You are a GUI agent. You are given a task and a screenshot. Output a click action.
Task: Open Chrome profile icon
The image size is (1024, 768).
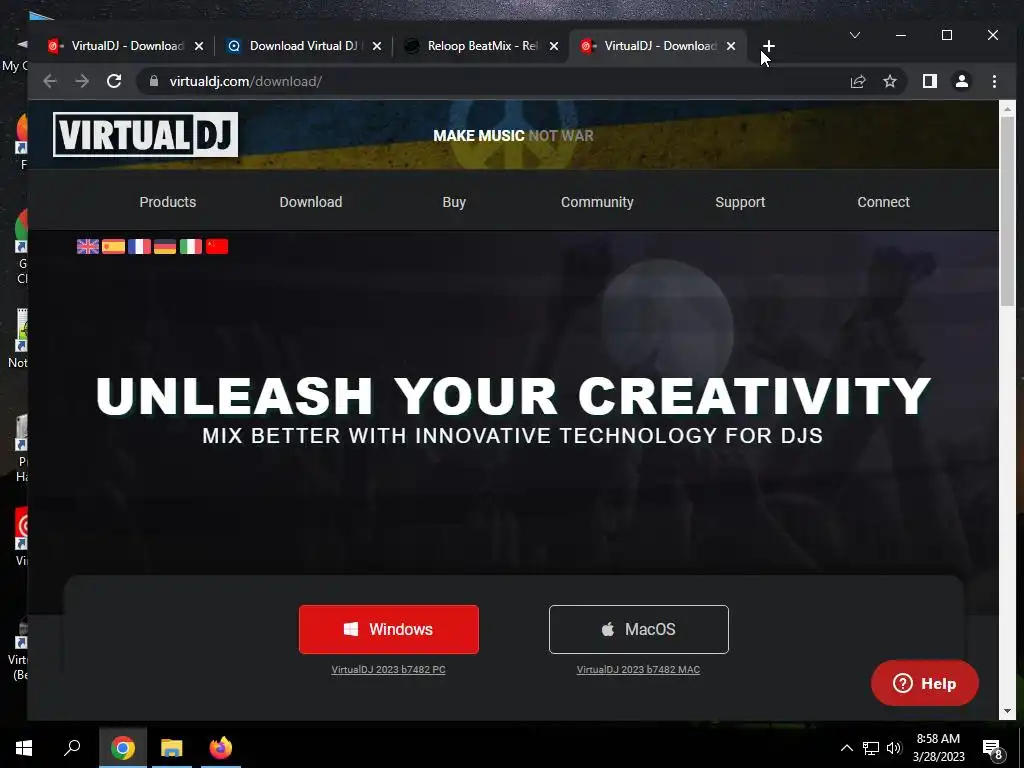point(962,81)
